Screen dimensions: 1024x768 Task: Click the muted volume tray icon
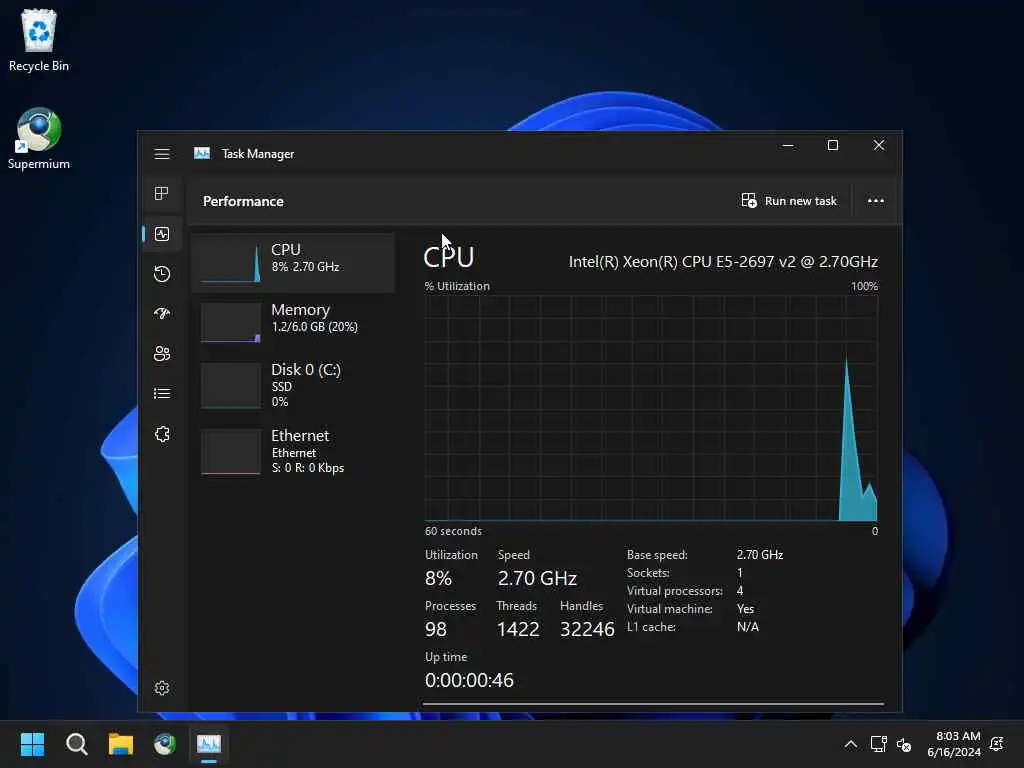904,744
